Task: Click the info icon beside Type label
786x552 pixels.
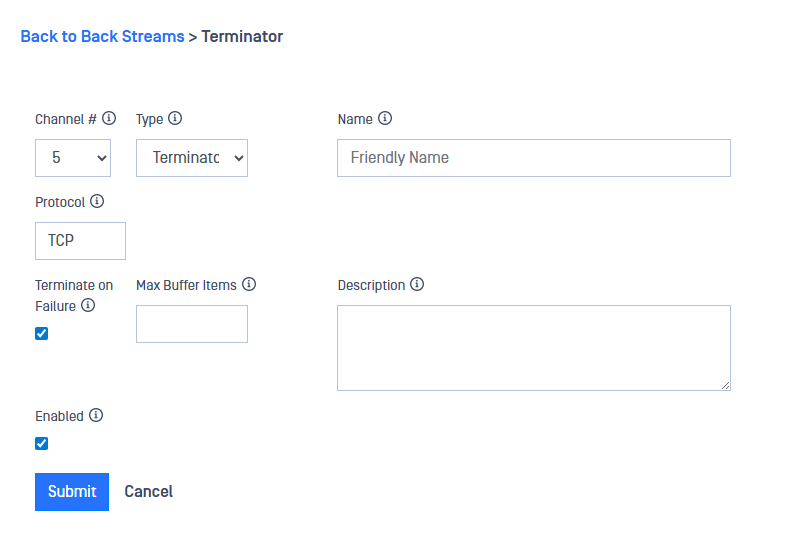Action: 175,118
